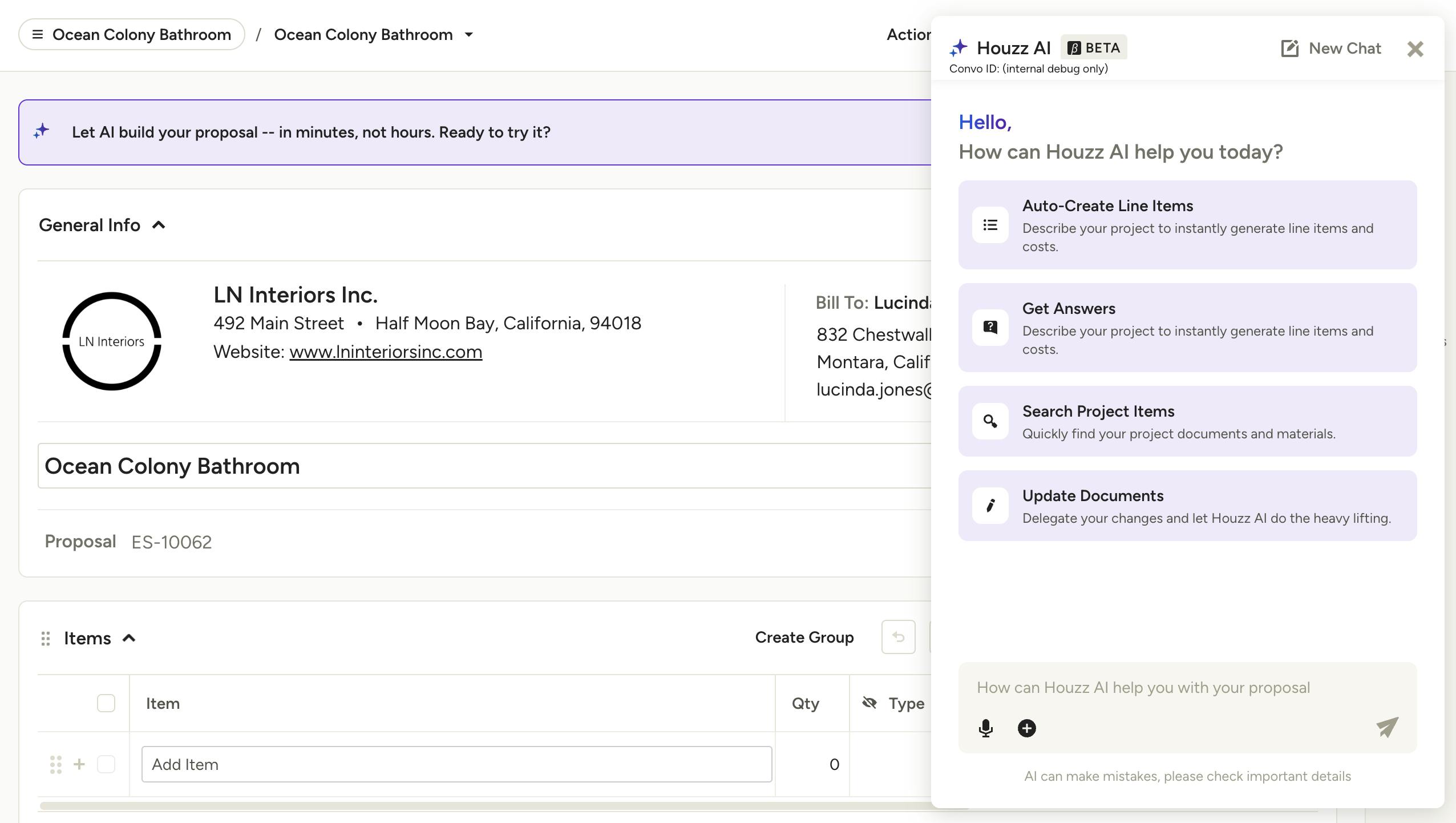Grab the drag handle beside Items heading
Screen dimensions: 1456x823
coord(46,639)
